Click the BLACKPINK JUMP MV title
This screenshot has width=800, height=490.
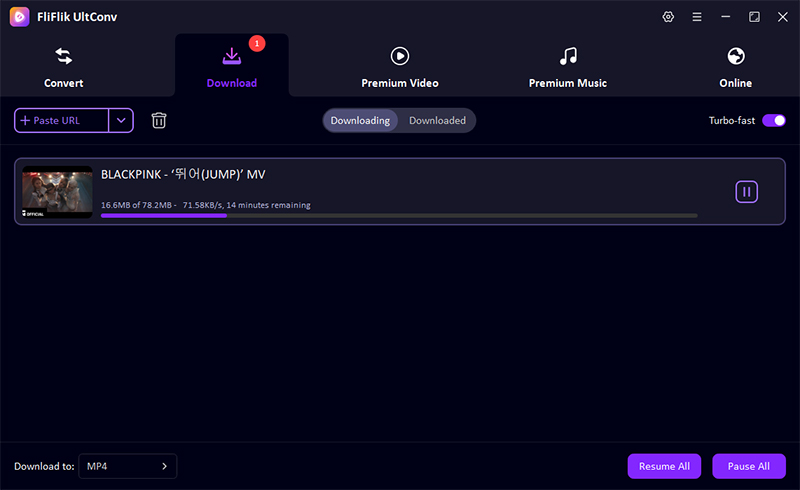pos(183,174)
